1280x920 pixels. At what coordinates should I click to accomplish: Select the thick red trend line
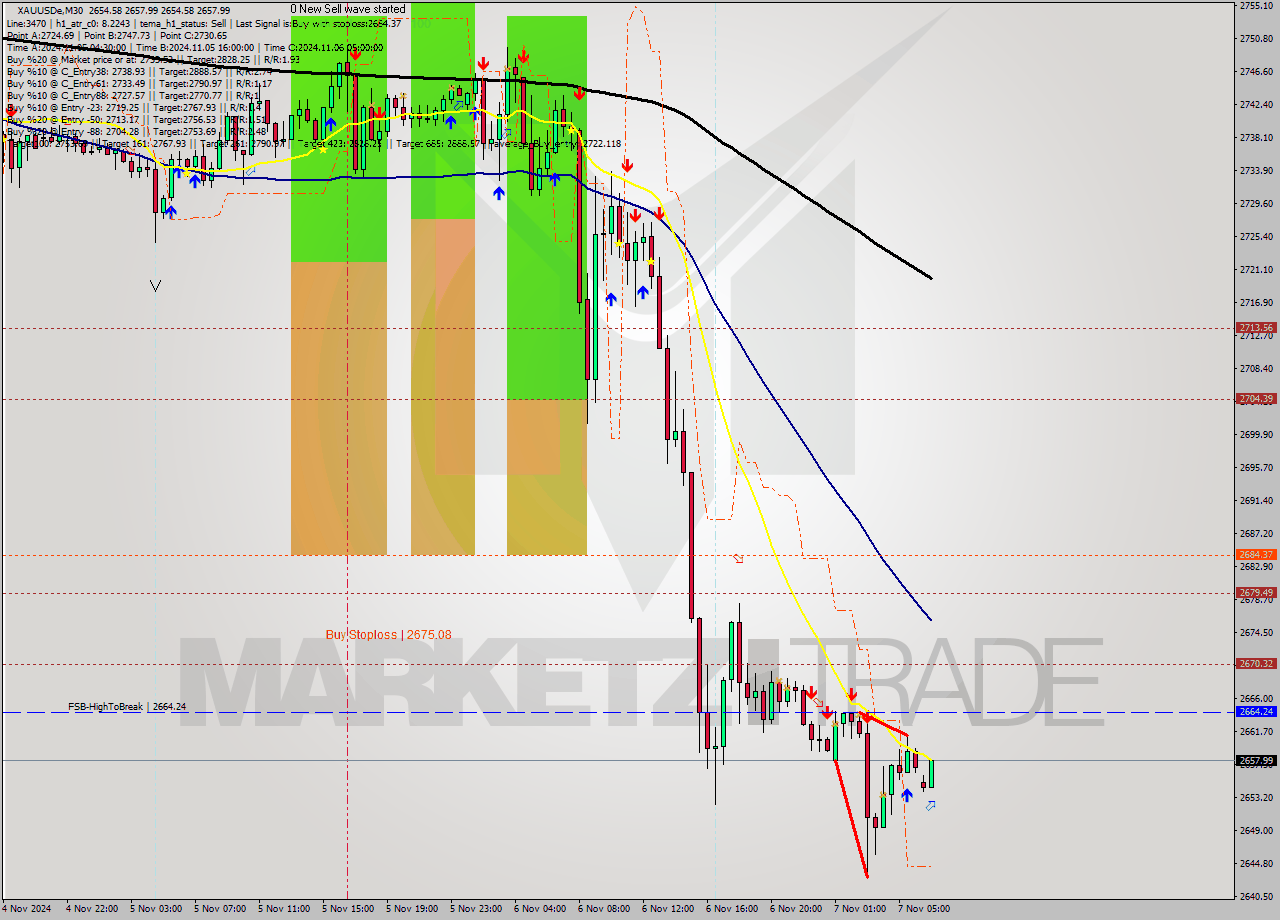851,817
